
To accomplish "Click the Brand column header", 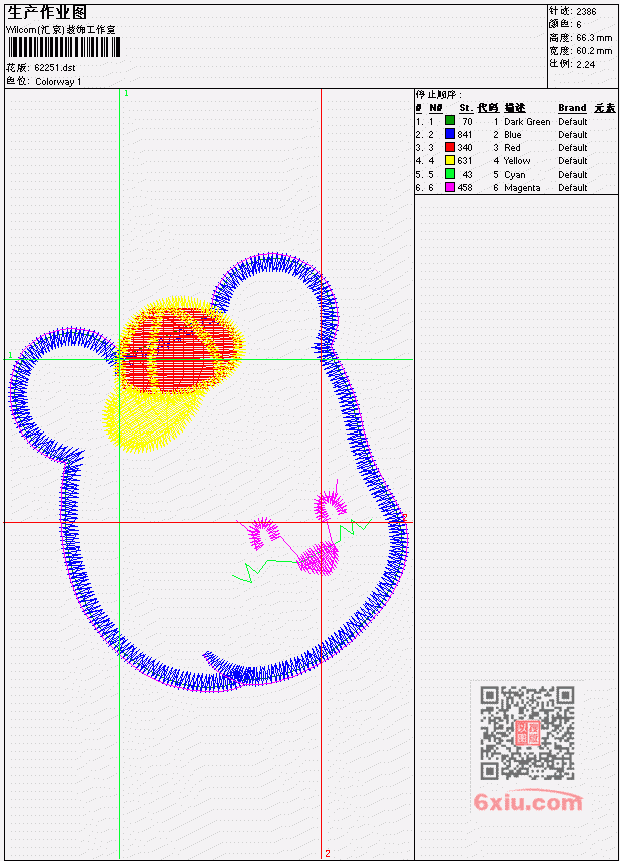I will click(572, 108).
